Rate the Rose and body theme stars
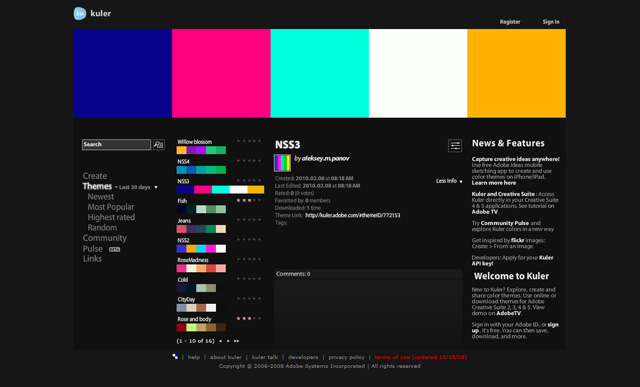Screen dimensions: 640x387 point(249,318)
